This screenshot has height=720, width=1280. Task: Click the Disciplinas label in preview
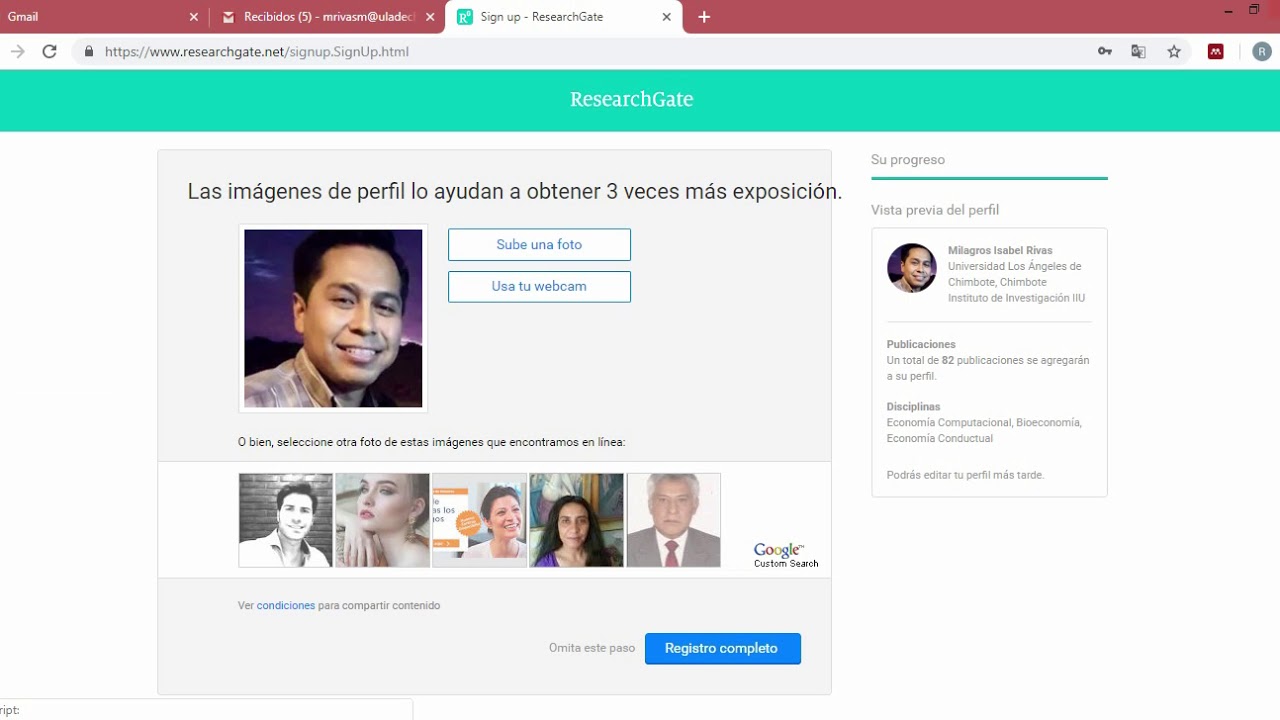[x=914, y=407]
